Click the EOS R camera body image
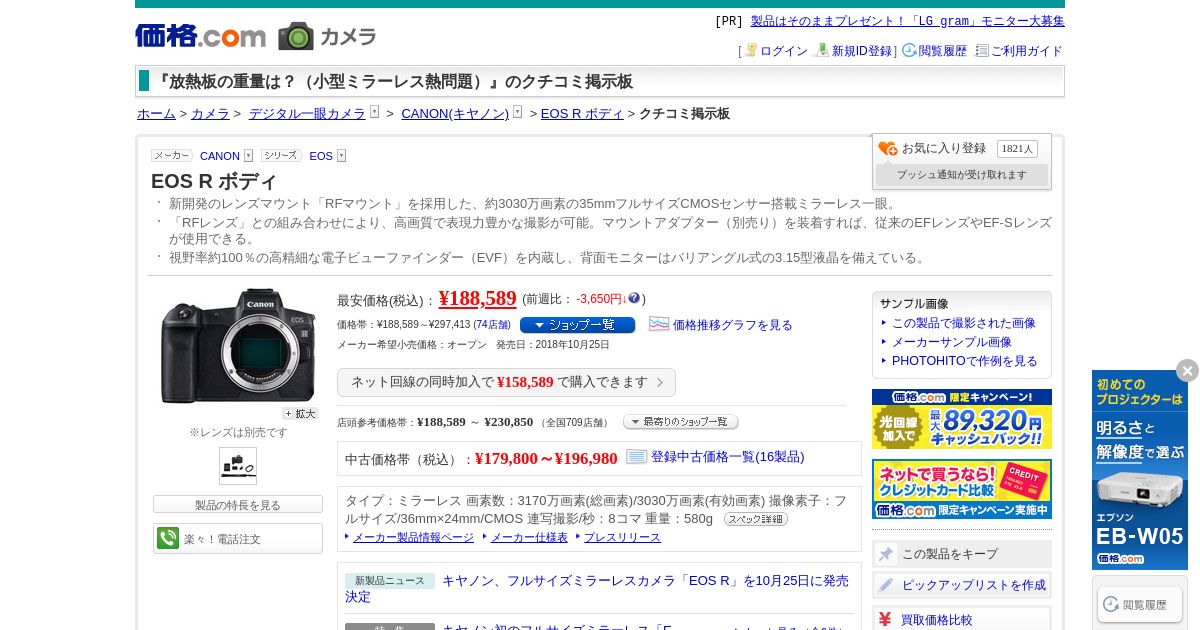Screen dimensions: 1200x630 coord(238,346)
